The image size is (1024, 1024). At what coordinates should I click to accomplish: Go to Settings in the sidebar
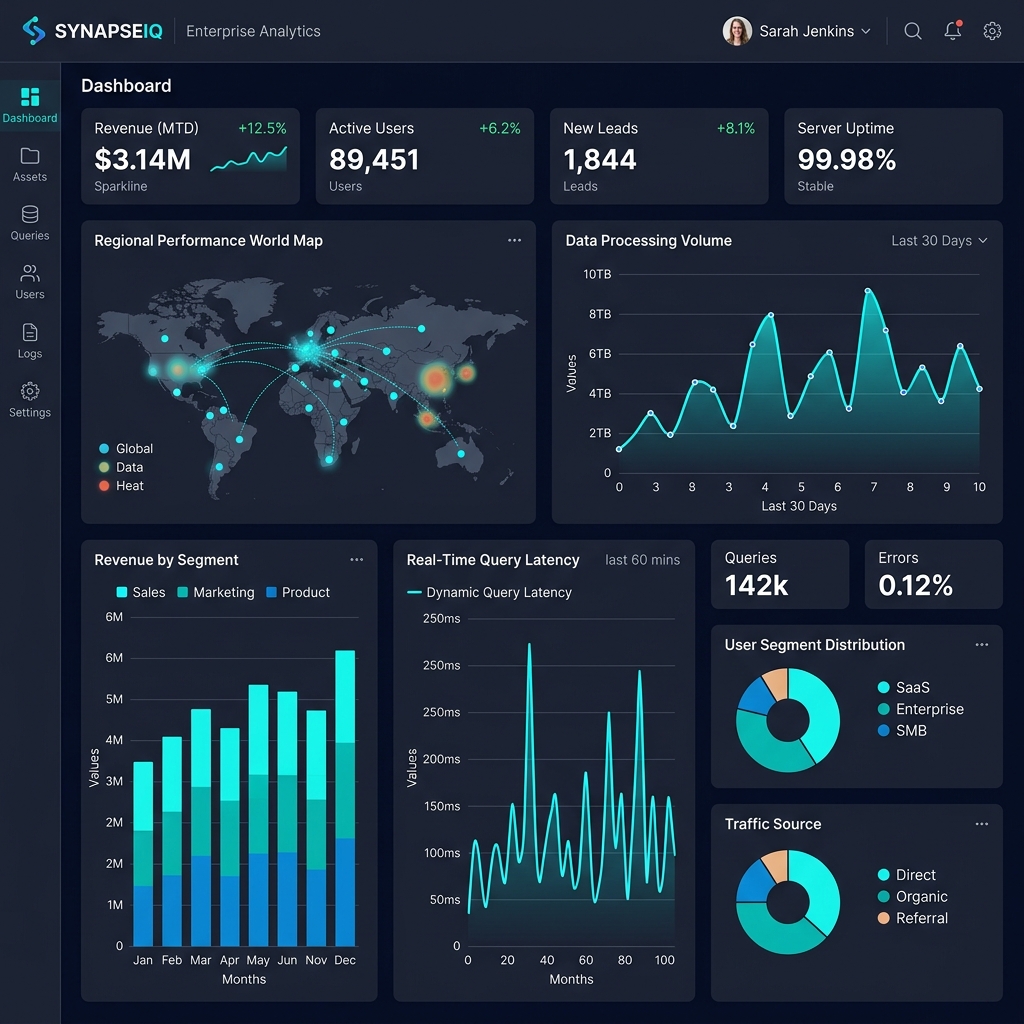pos(30,398)
